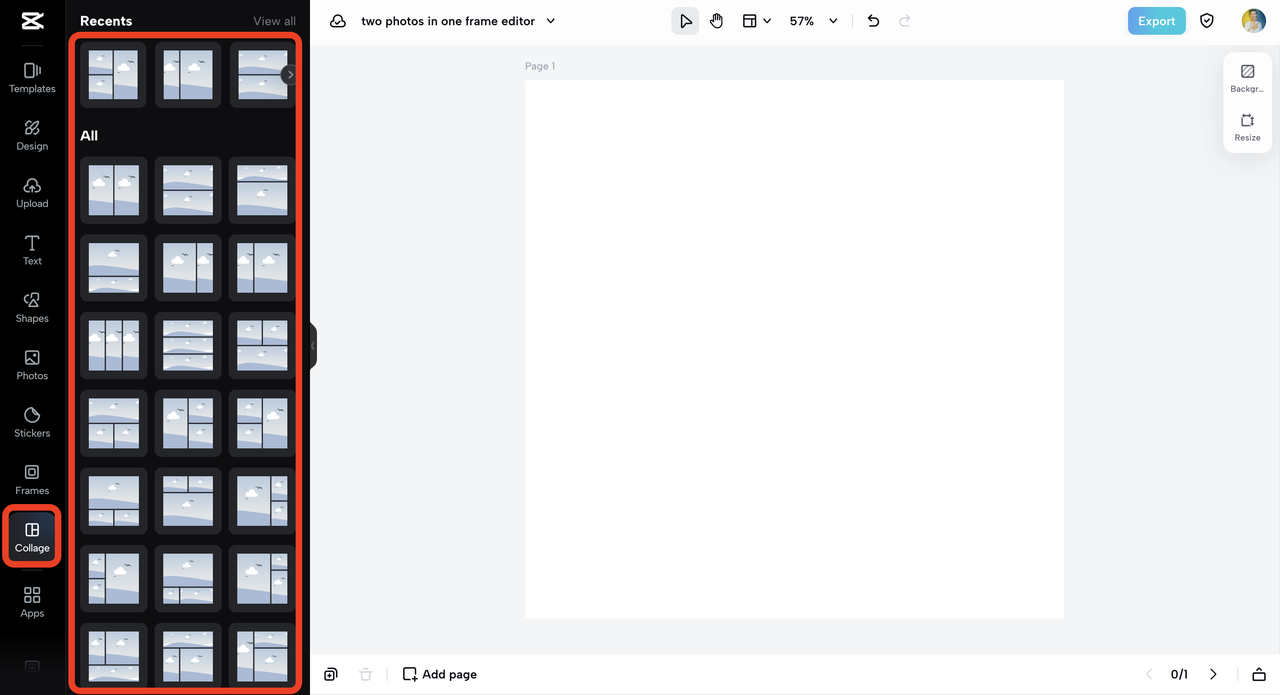1280x695 pixels.
Task: Show more Recents with arrow
Action: click(289, 74)
